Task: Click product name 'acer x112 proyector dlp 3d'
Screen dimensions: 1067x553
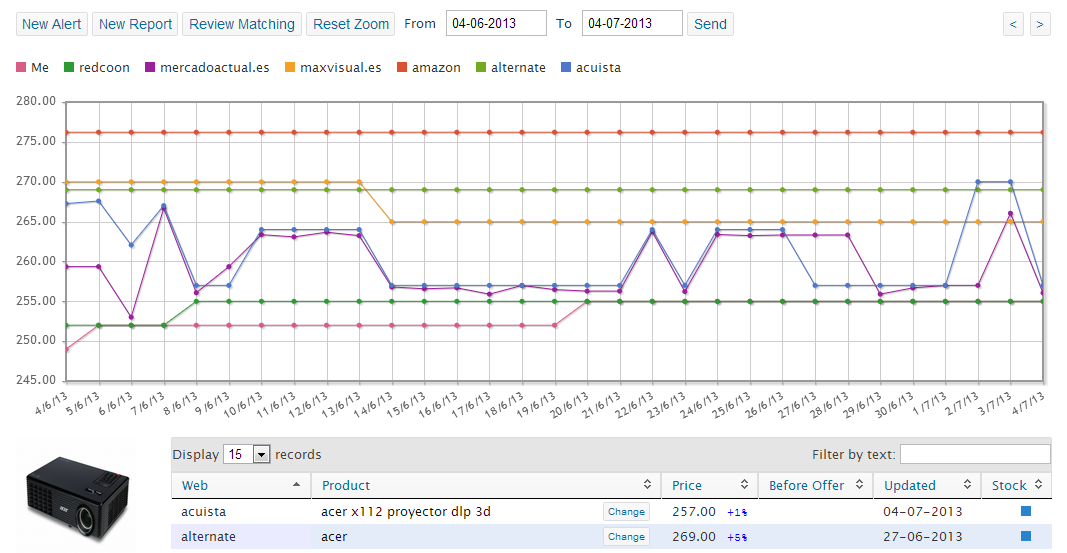Action: click(406, 512)
